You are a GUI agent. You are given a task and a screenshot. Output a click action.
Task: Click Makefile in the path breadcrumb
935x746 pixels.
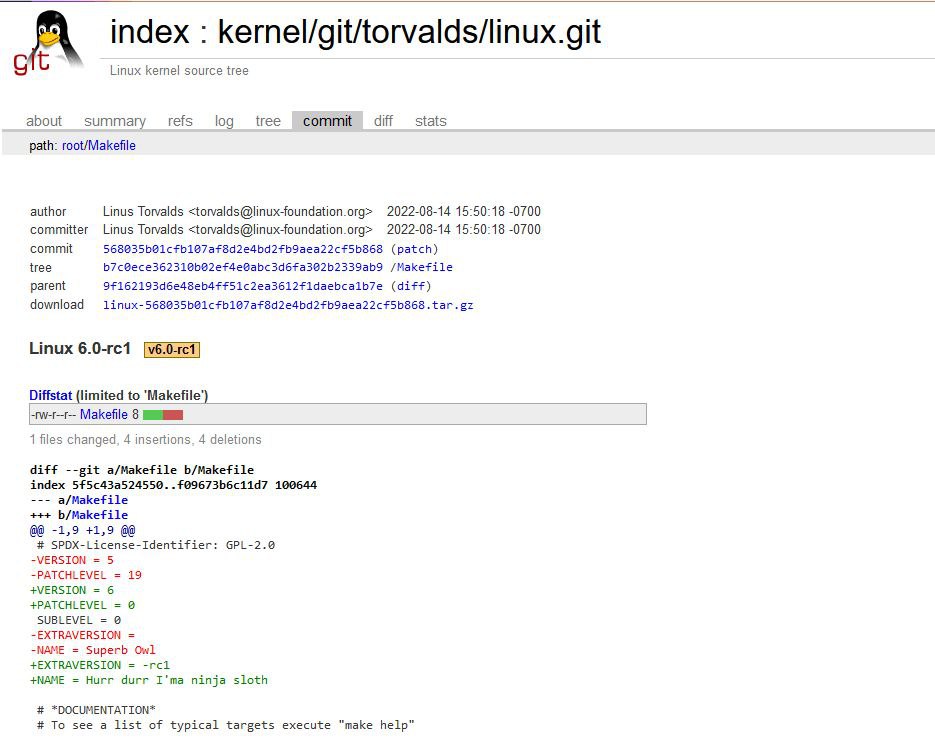click(112, 146)
